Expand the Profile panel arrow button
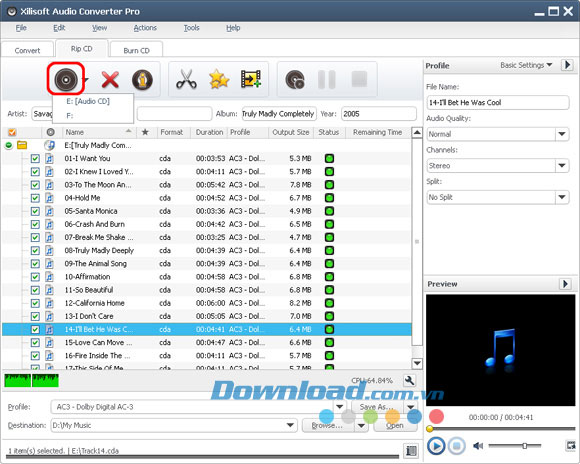This screenshot has height=464, width=580. [x=567, y=65]
